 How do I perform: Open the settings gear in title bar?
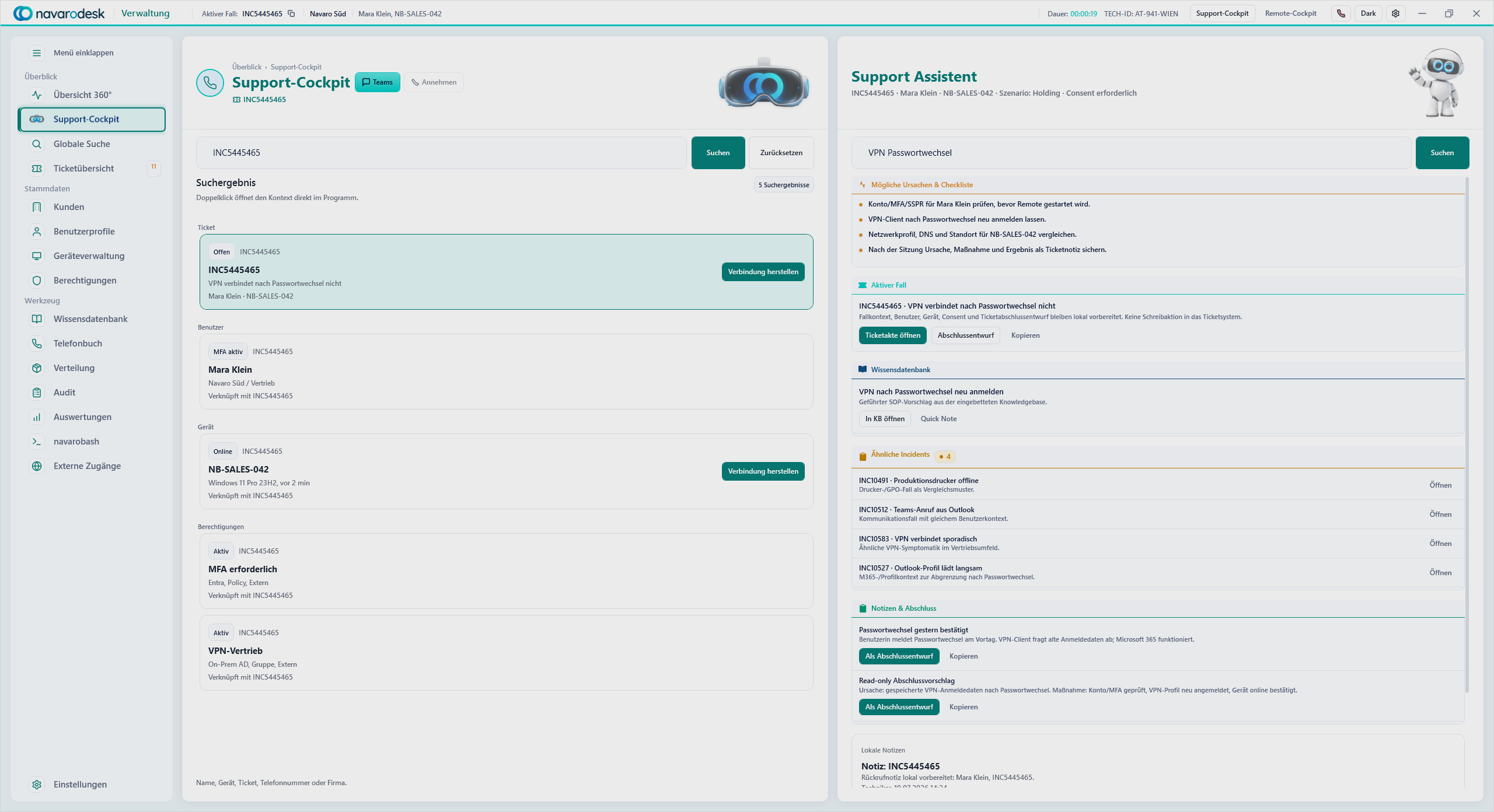(x=1395, y=13)
